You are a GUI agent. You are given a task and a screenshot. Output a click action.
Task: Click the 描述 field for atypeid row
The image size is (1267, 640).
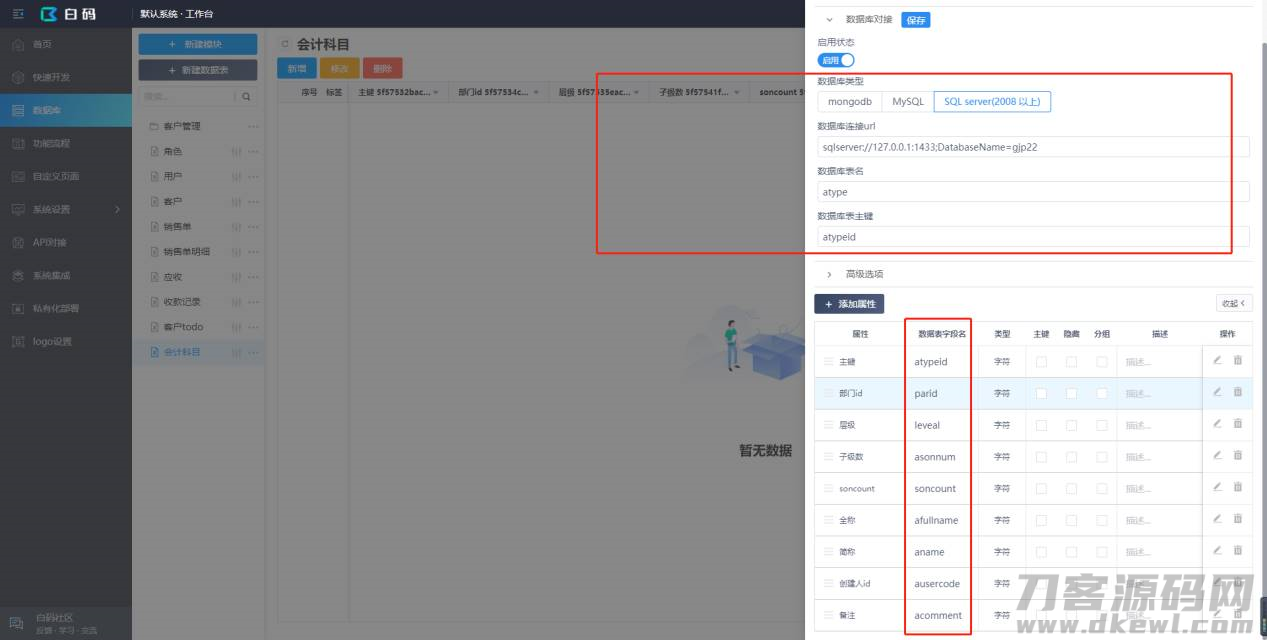(1160, 362)
